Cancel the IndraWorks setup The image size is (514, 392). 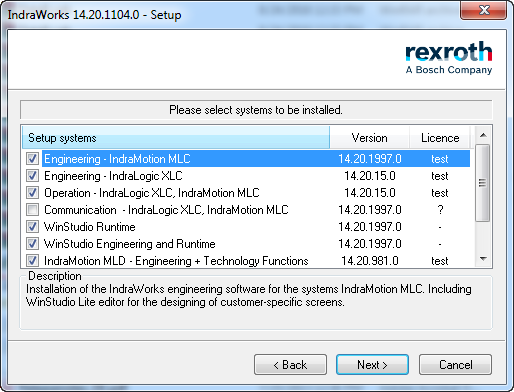click(455, 364)
